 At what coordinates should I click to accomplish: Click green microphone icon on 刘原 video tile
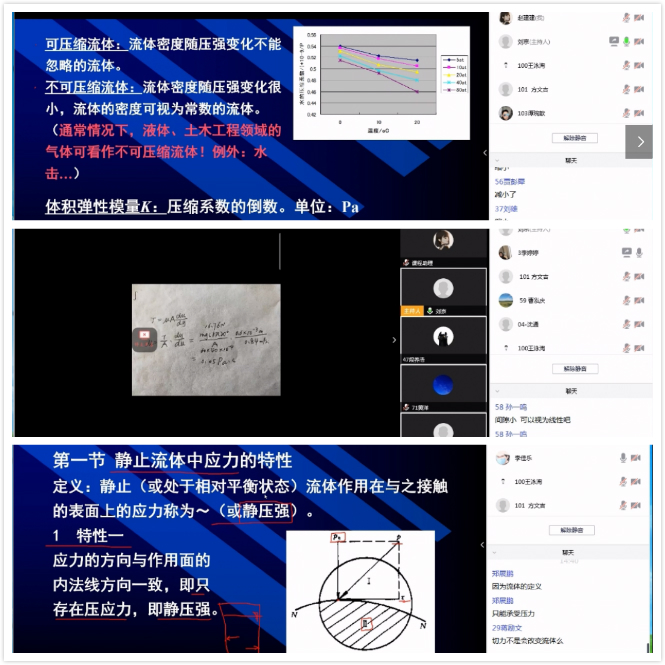tap(430, 311)
